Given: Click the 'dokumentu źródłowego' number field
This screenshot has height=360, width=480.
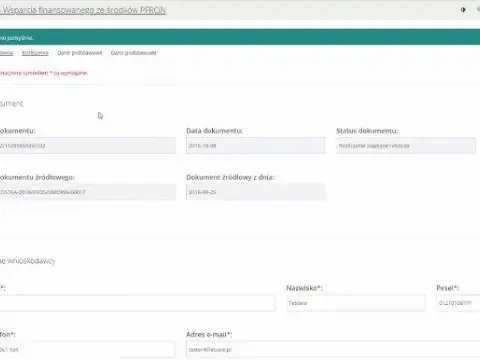Looking at the screenshot, I should click(87, 192).
